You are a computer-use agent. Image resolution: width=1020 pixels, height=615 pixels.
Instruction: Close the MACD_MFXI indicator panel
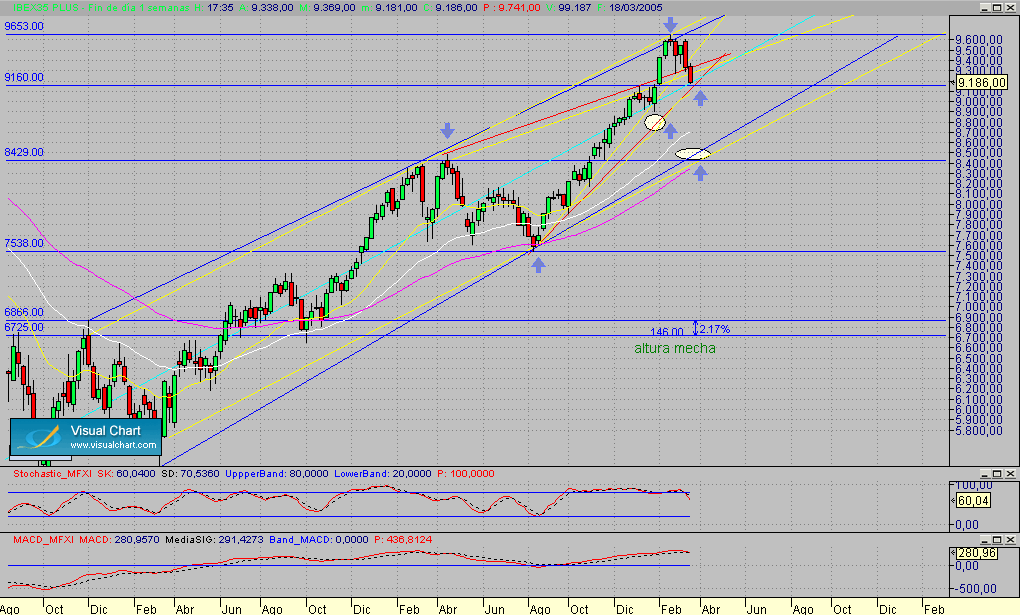(1010, 540)
